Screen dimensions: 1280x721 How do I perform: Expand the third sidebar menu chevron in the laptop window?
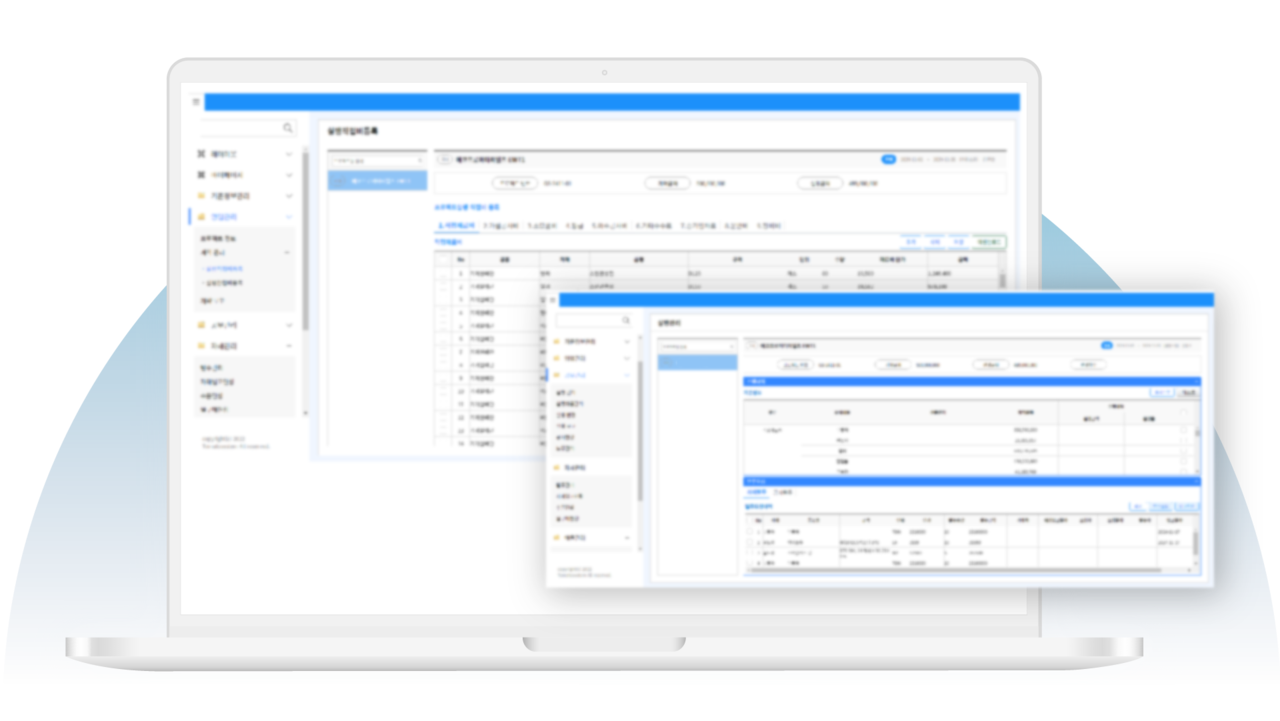click(289, 196)
